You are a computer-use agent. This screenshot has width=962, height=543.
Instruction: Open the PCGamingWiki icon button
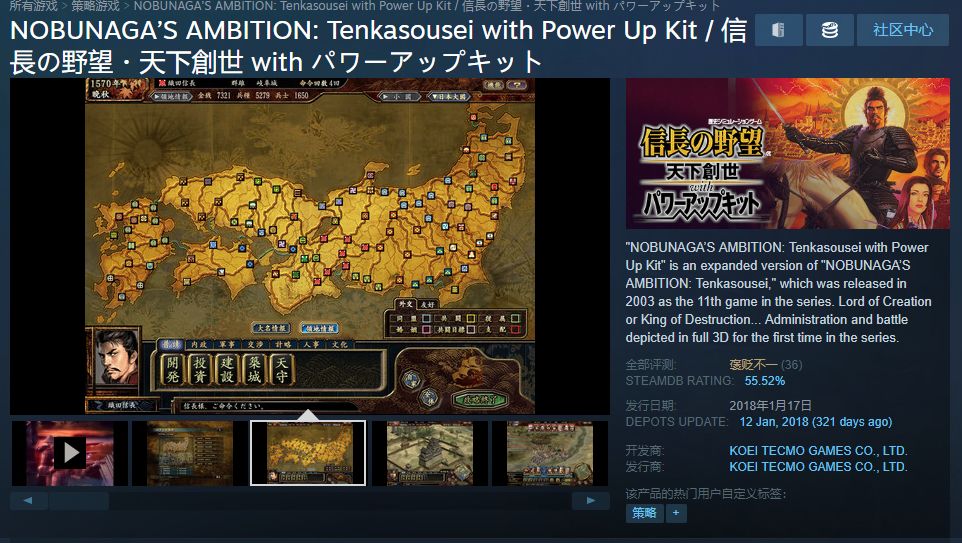[x=779, y=30]
